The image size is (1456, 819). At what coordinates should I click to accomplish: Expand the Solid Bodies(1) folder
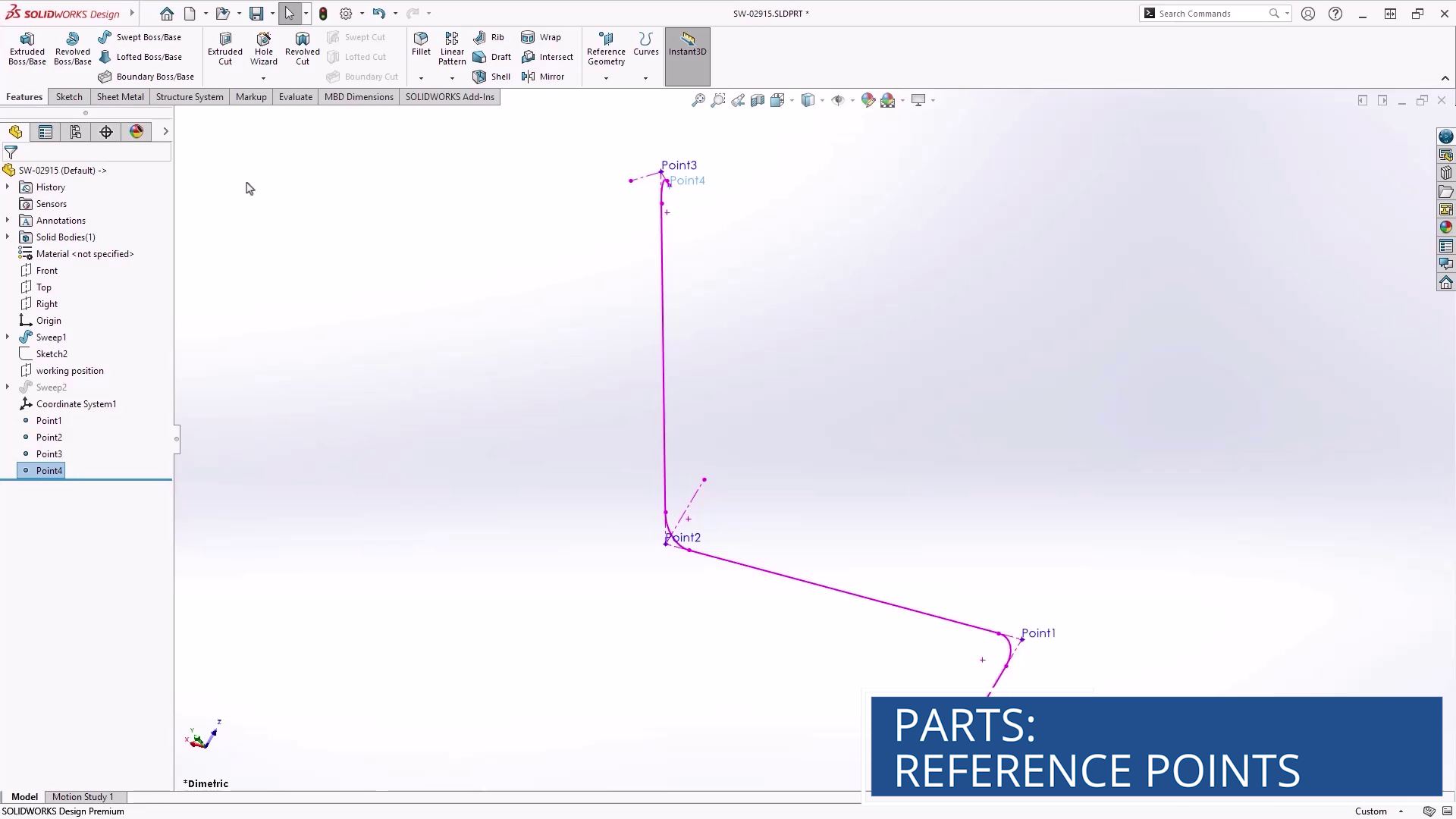click(8, 237)
